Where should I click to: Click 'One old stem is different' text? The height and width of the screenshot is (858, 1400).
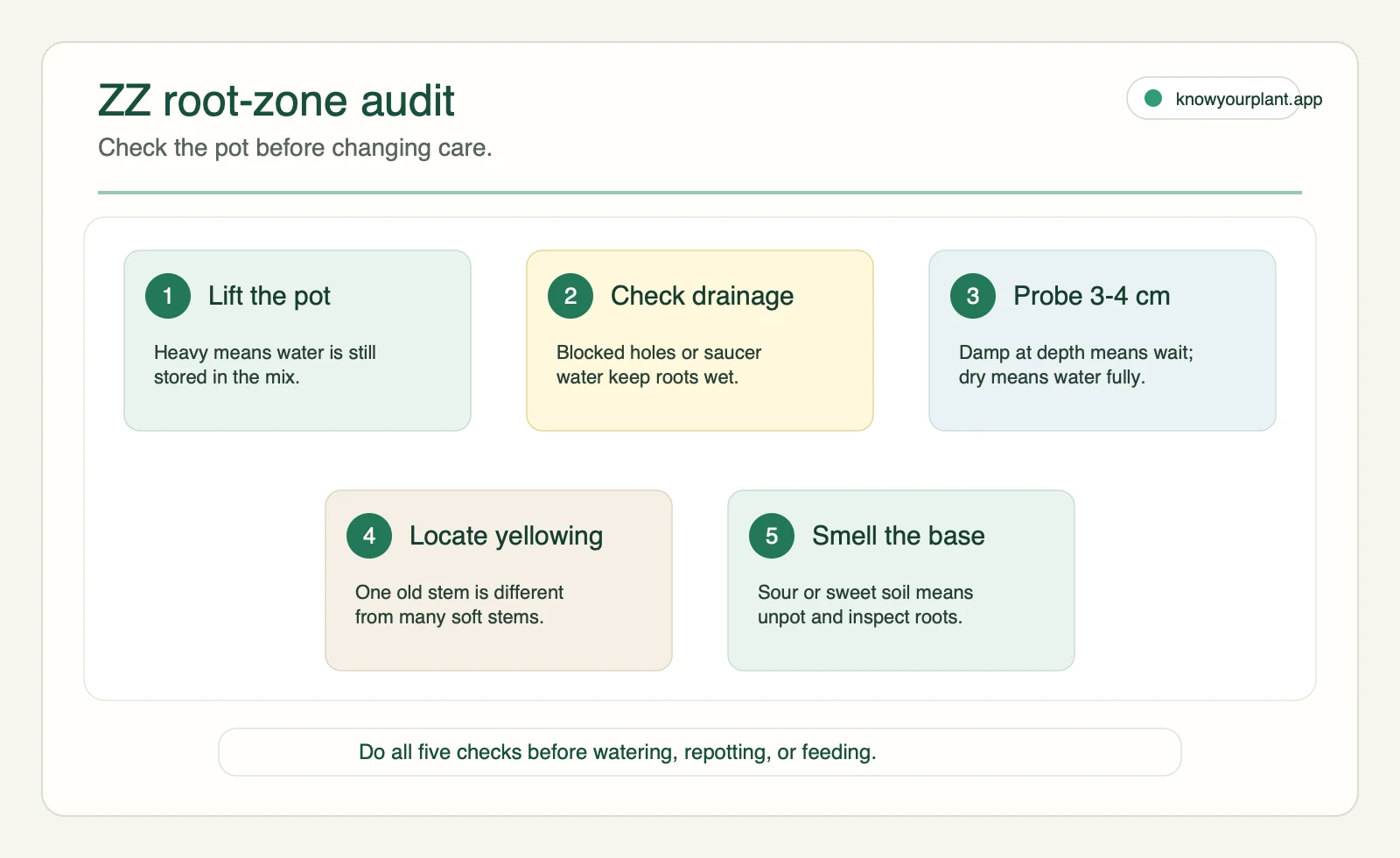pos(459,593)
